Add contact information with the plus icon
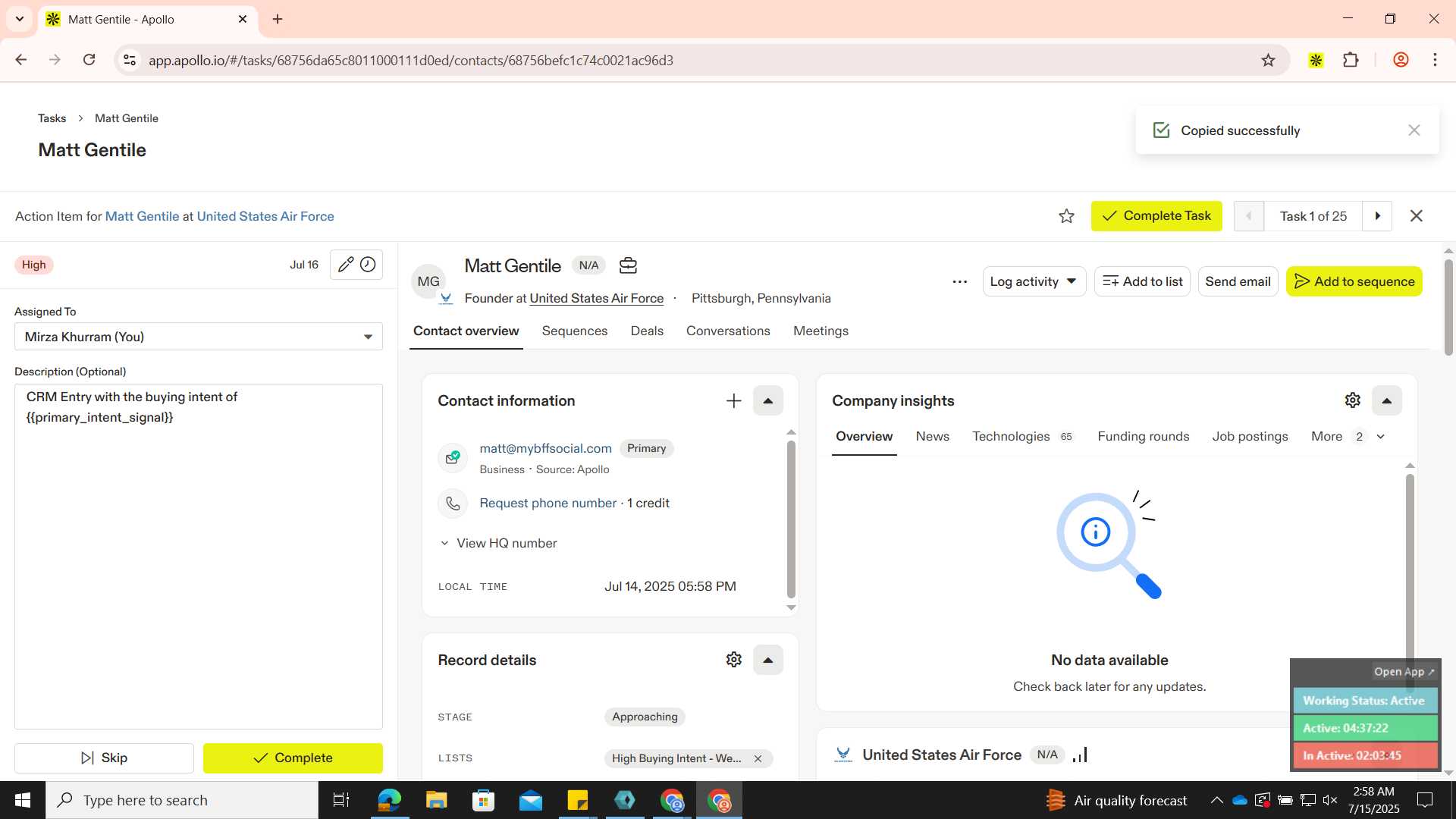1456x819 pixels. pyautogui.click(x=733, y=401)
